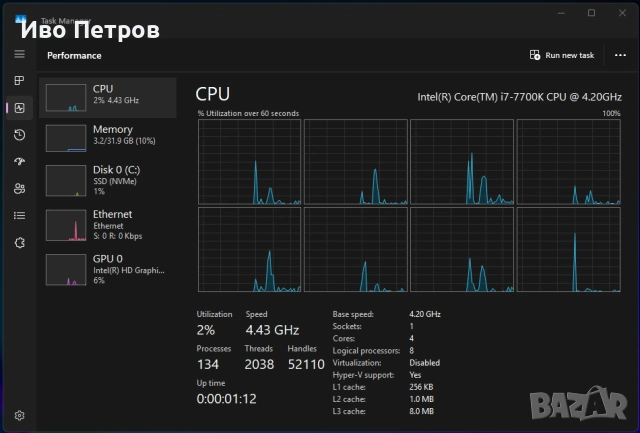
Task: Click the Base speed 4.20 GHz value
Action: (425, 314)
